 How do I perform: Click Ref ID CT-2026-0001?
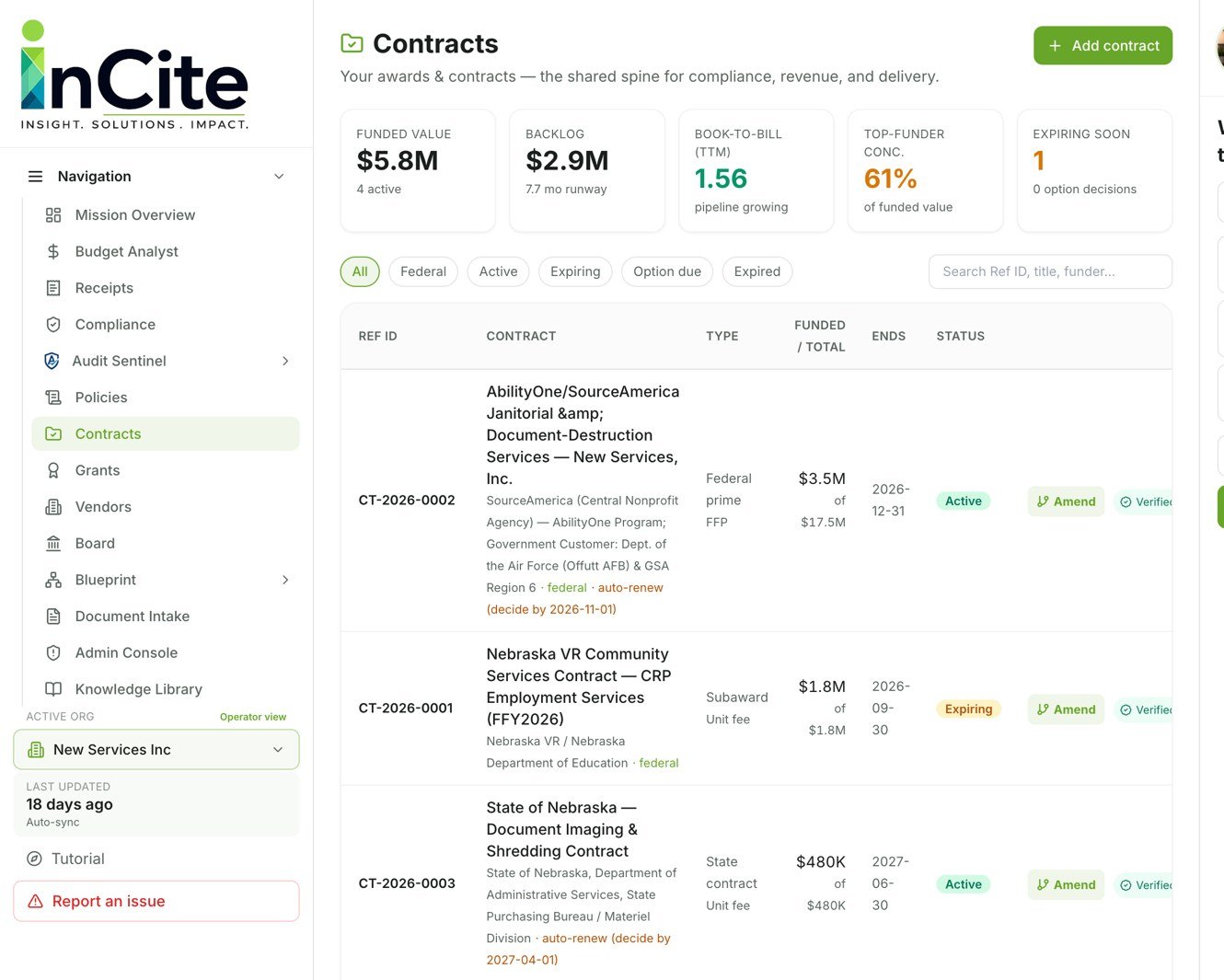(406, 709)
